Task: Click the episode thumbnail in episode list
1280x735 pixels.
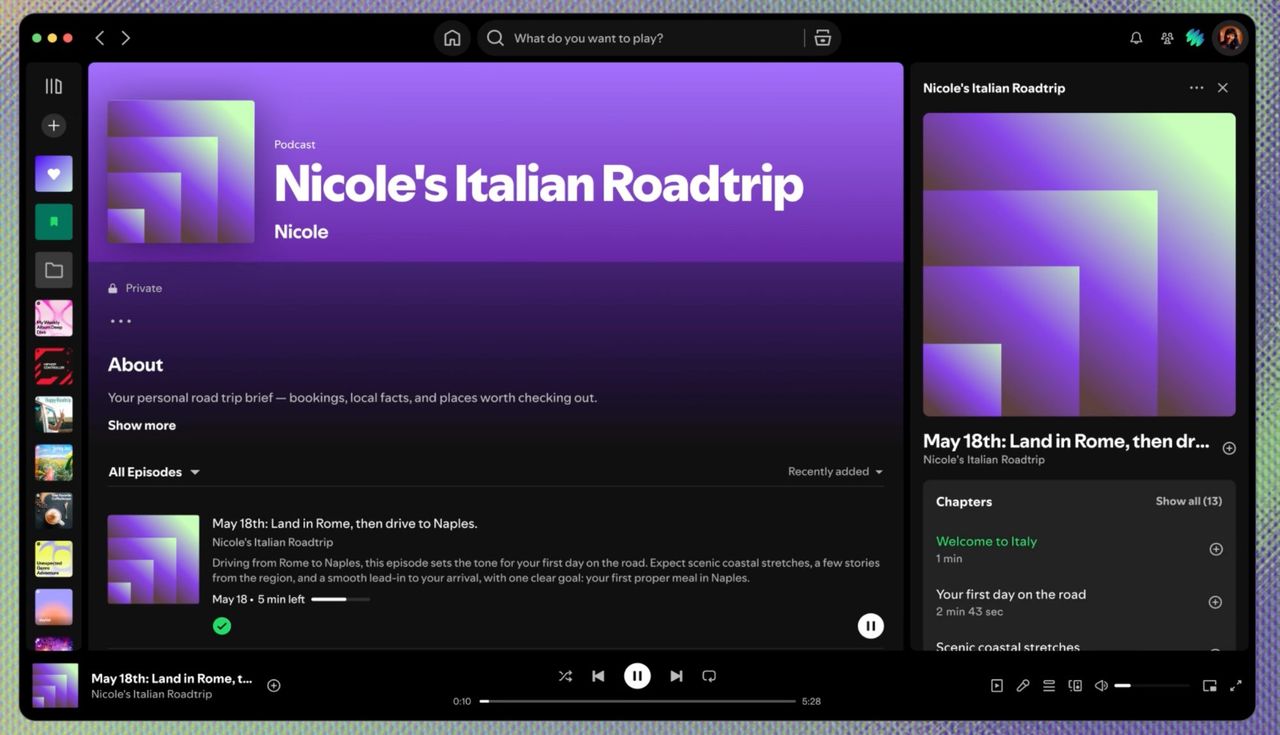Action: click(153, 559)
